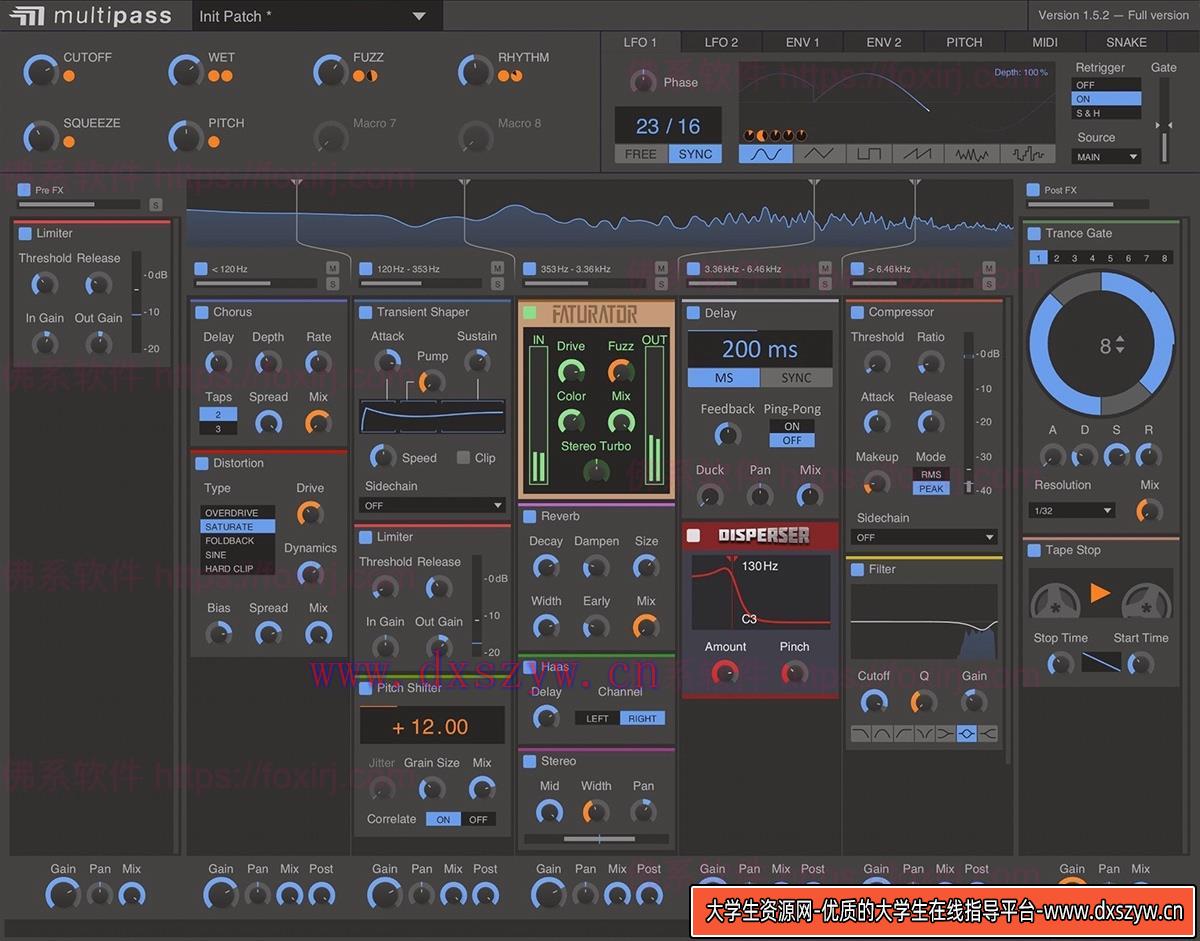Image resolution: width=1200 pixels, height=941 pixels.
Task: Open the Transient Shaper Sidechain dropdown
Action: pos(433,505)
